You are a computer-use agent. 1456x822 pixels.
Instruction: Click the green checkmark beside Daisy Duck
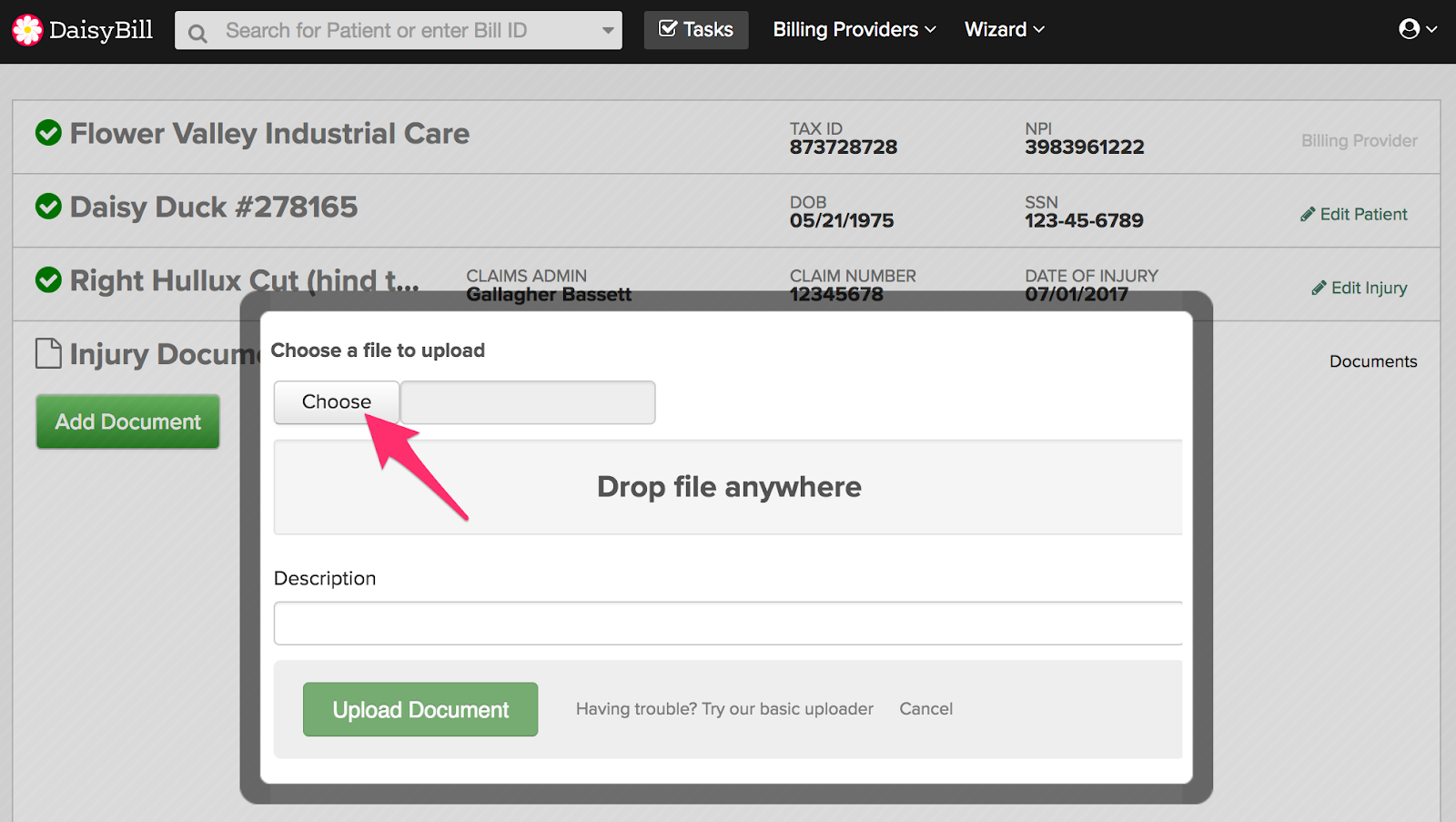tap(48, 207)
